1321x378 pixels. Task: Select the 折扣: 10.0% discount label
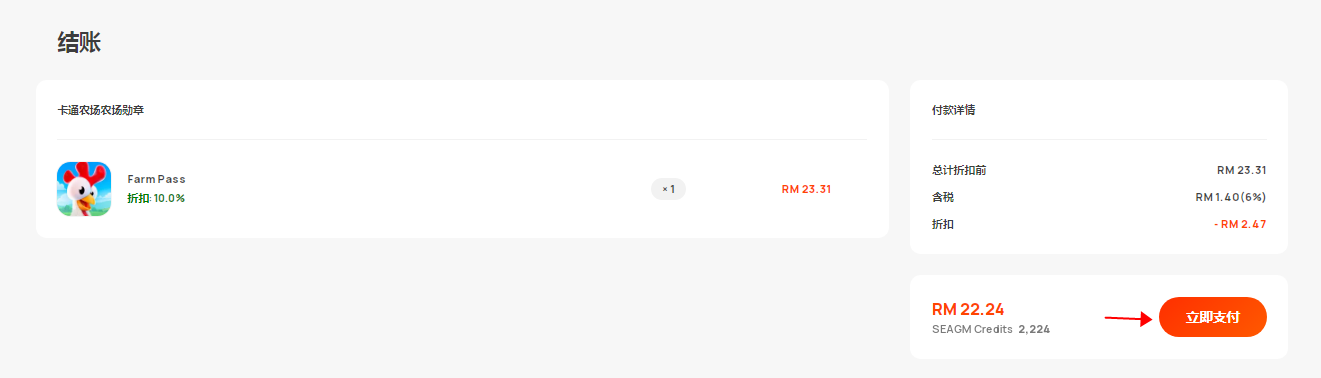[x=156, y=198]
